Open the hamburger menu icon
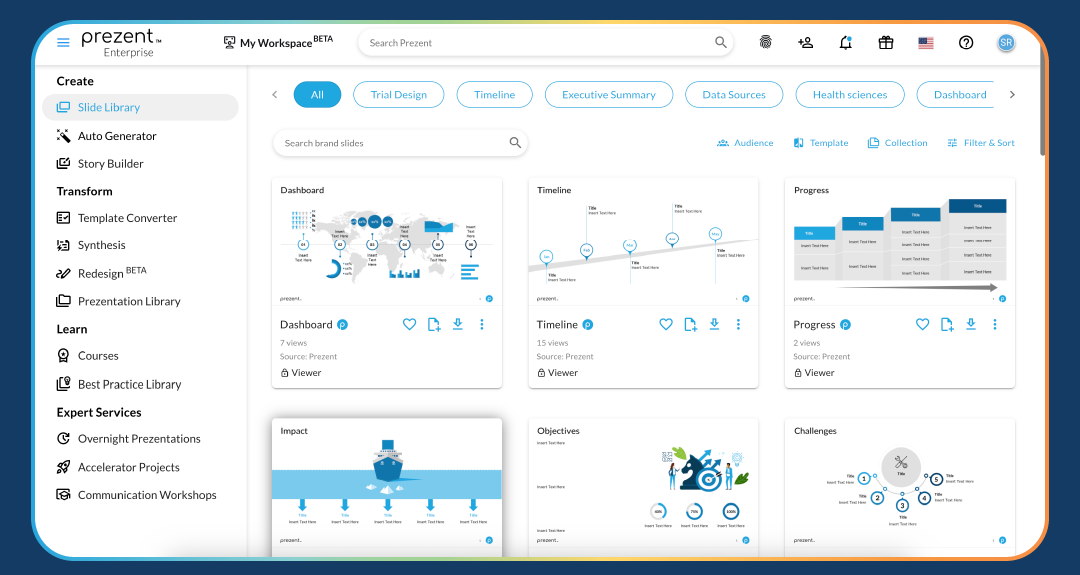 tap(63, 43)
